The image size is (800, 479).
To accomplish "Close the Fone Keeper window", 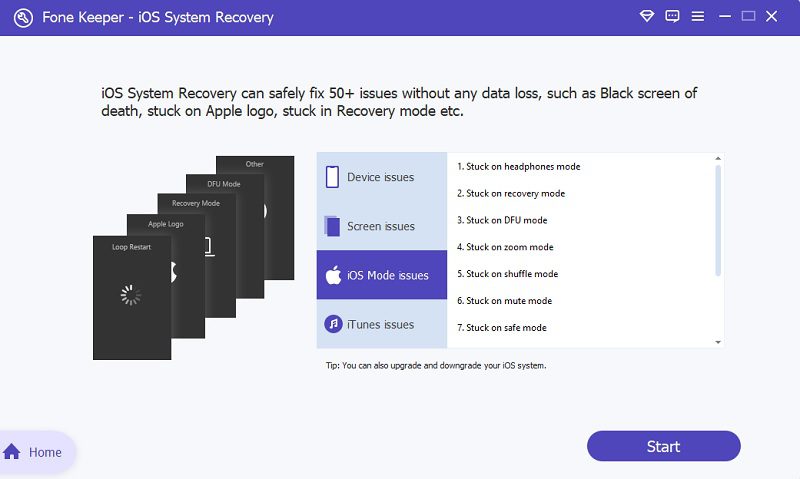I will click(x=771, y=16).
